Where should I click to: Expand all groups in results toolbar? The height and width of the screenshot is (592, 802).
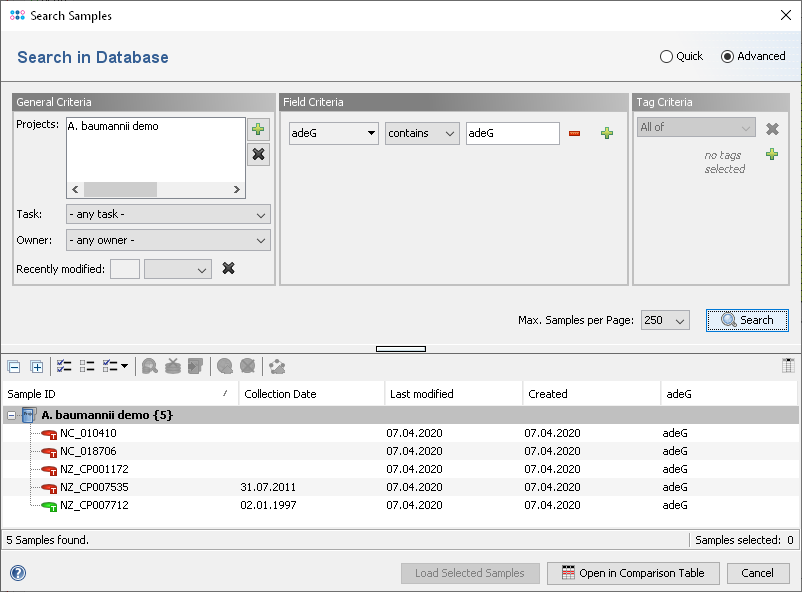37,366
